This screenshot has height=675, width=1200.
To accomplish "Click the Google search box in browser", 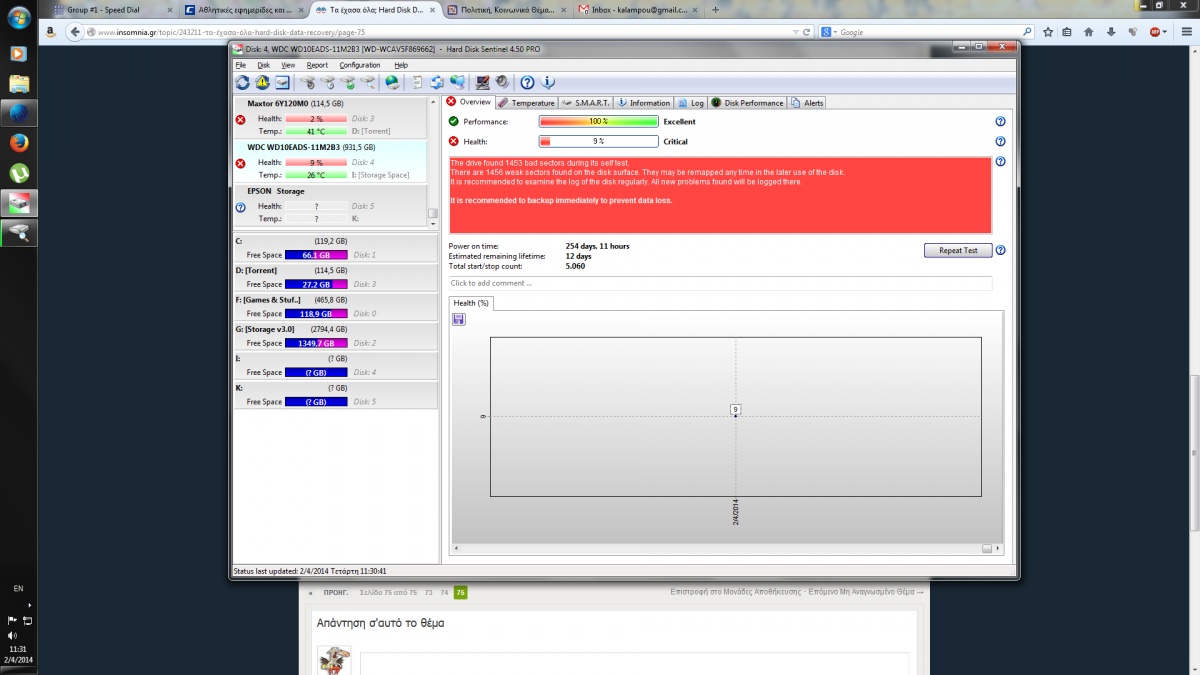I will click(x=925, y=32).
